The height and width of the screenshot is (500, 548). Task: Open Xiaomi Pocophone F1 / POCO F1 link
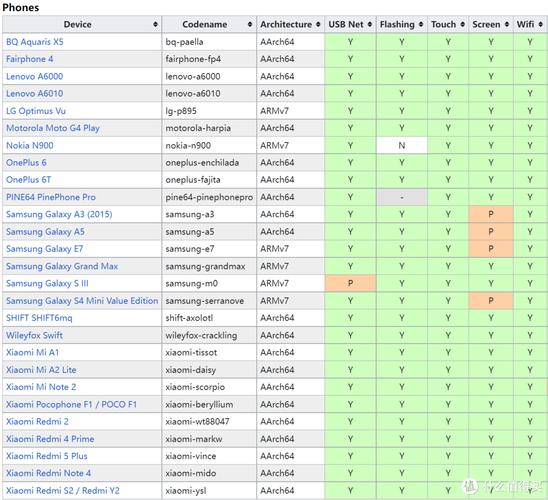[x=71, y=404]
